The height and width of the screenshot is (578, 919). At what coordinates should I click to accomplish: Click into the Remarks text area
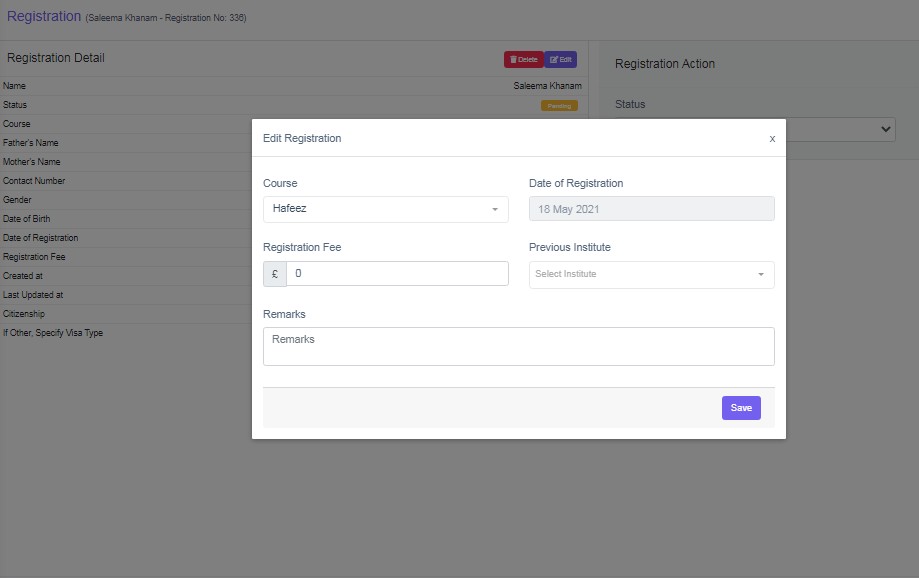(519, 346)
